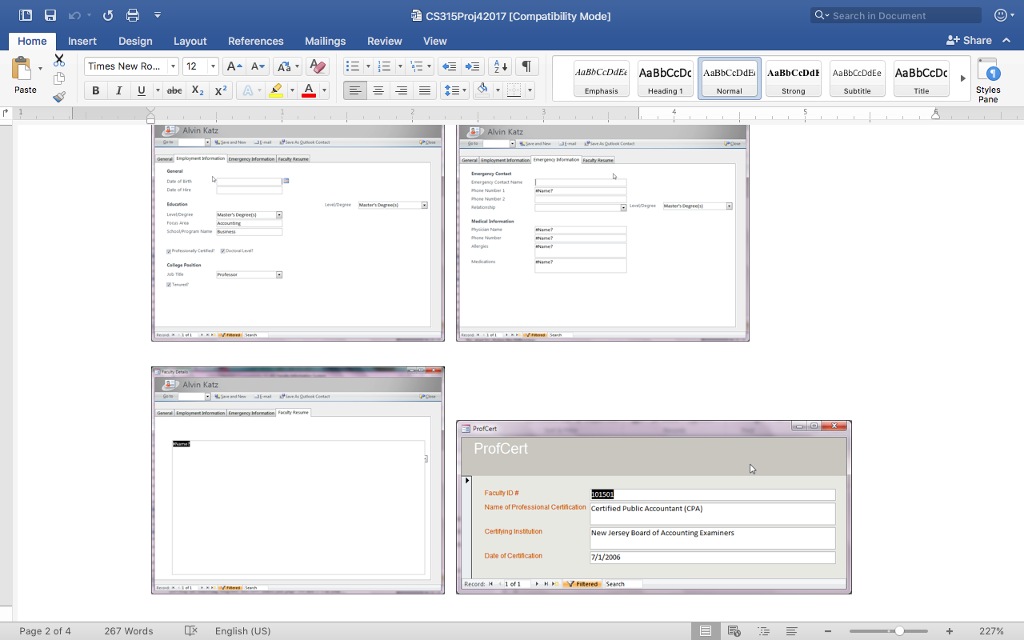
Task: Click the Undo arrow icon
Action: coord(74,15)
